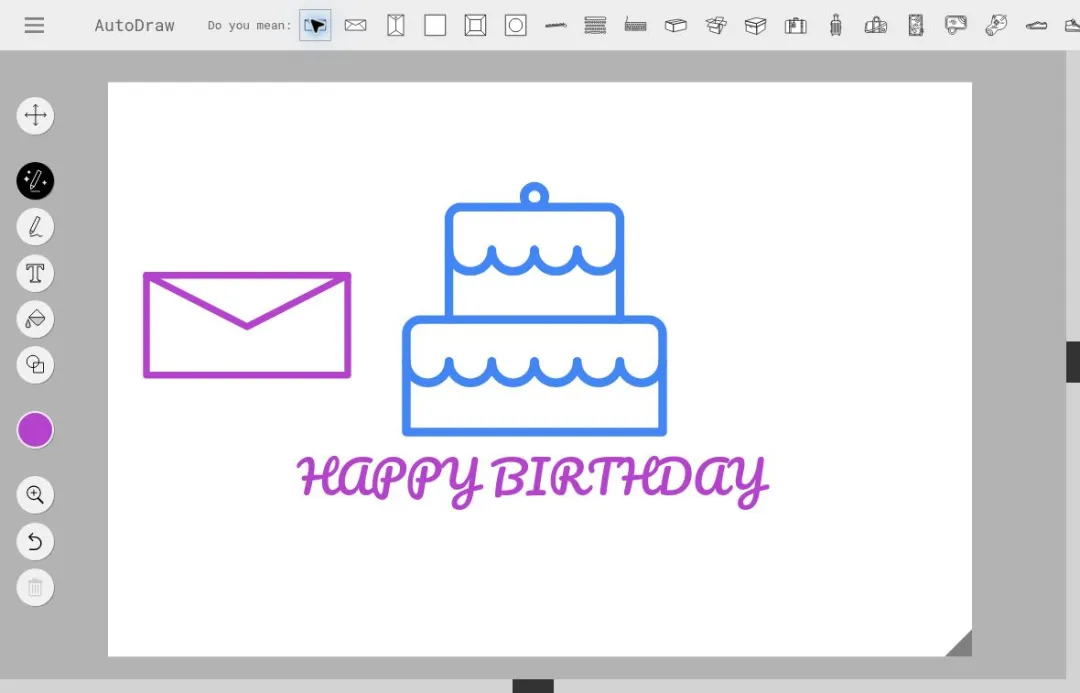Undo the last action
The width and height of the screenshot is (1080, 693).
(x=35, y=541)
